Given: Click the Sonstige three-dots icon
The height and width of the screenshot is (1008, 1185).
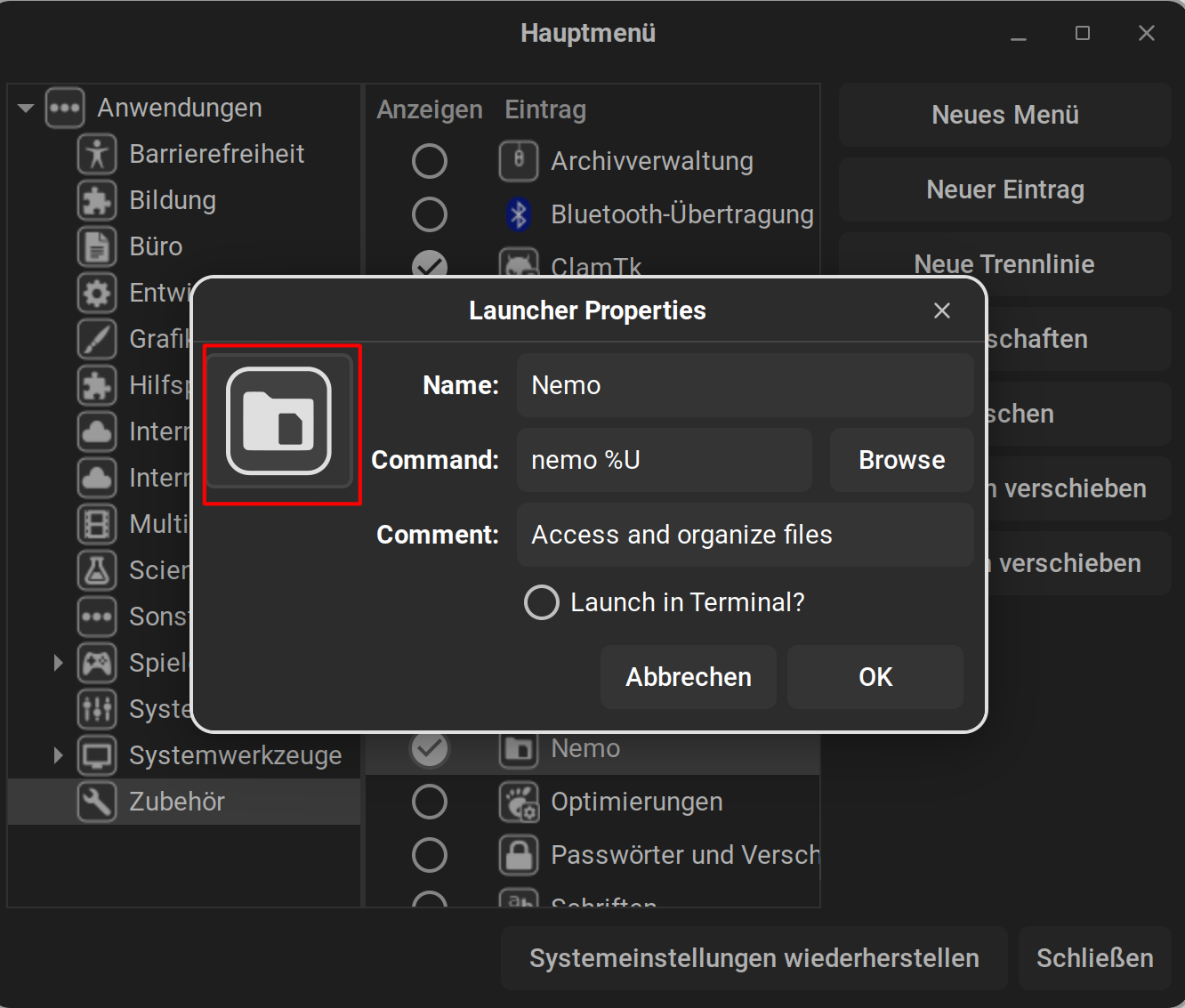Looking at the screenshot, I should 97,617.
